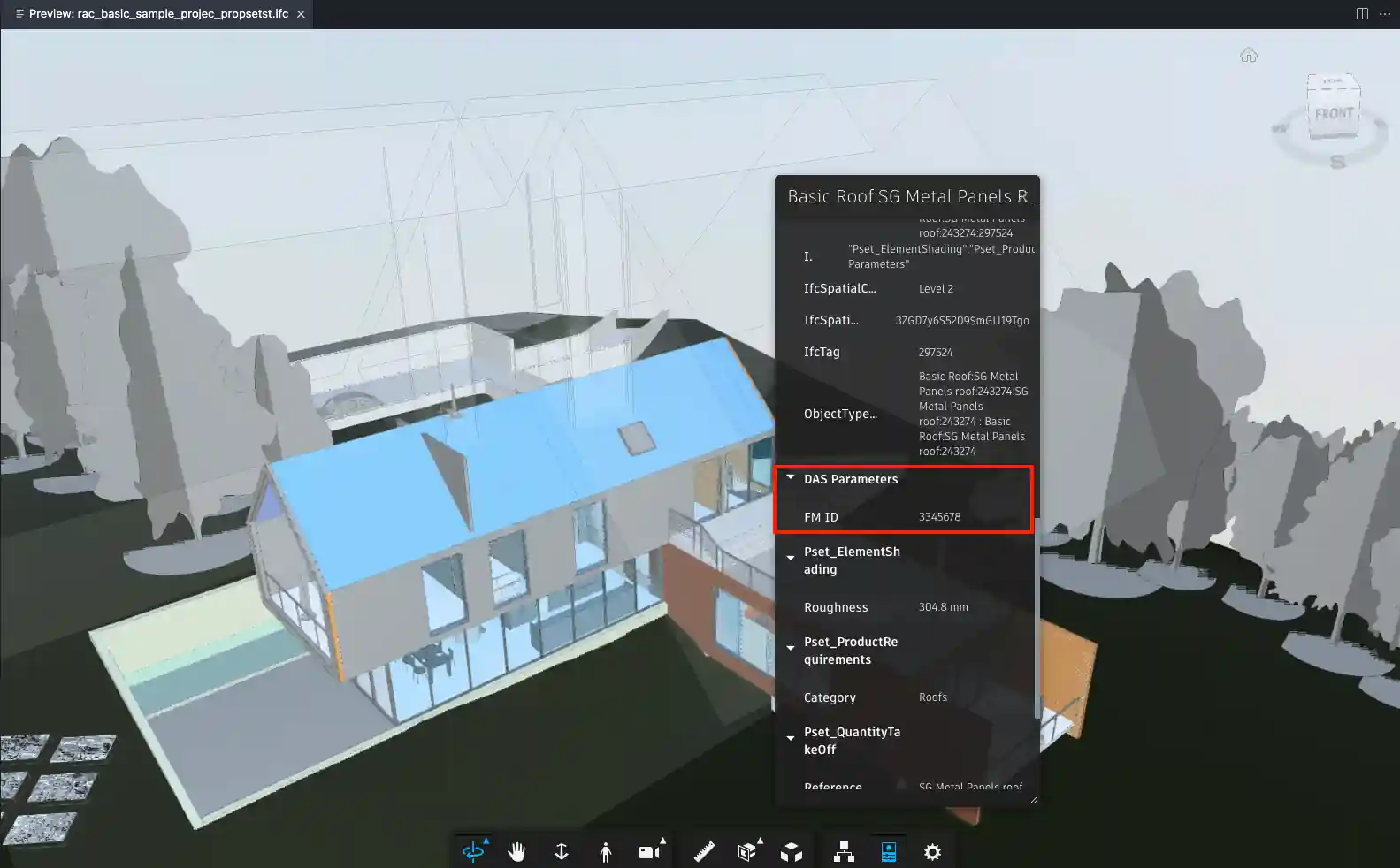Open viewer Settings gear

932,851
